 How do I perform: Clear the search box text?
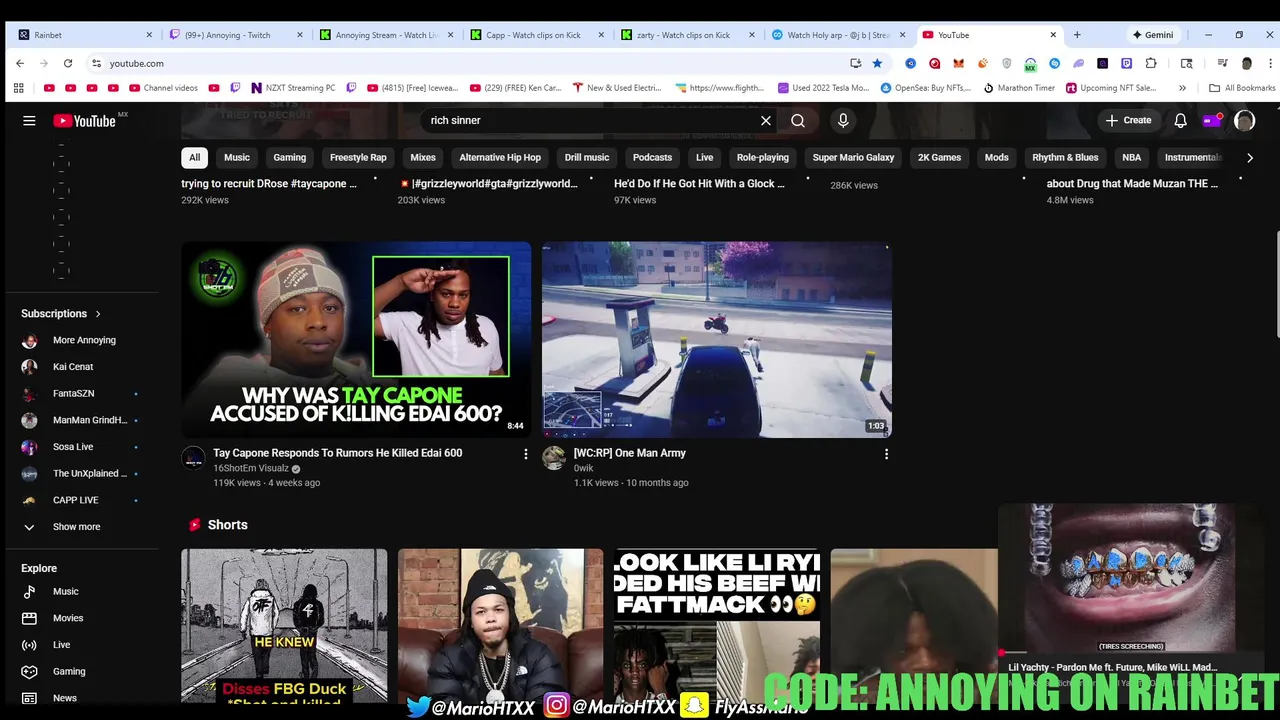pyautogui.click(x=766, y=120)
